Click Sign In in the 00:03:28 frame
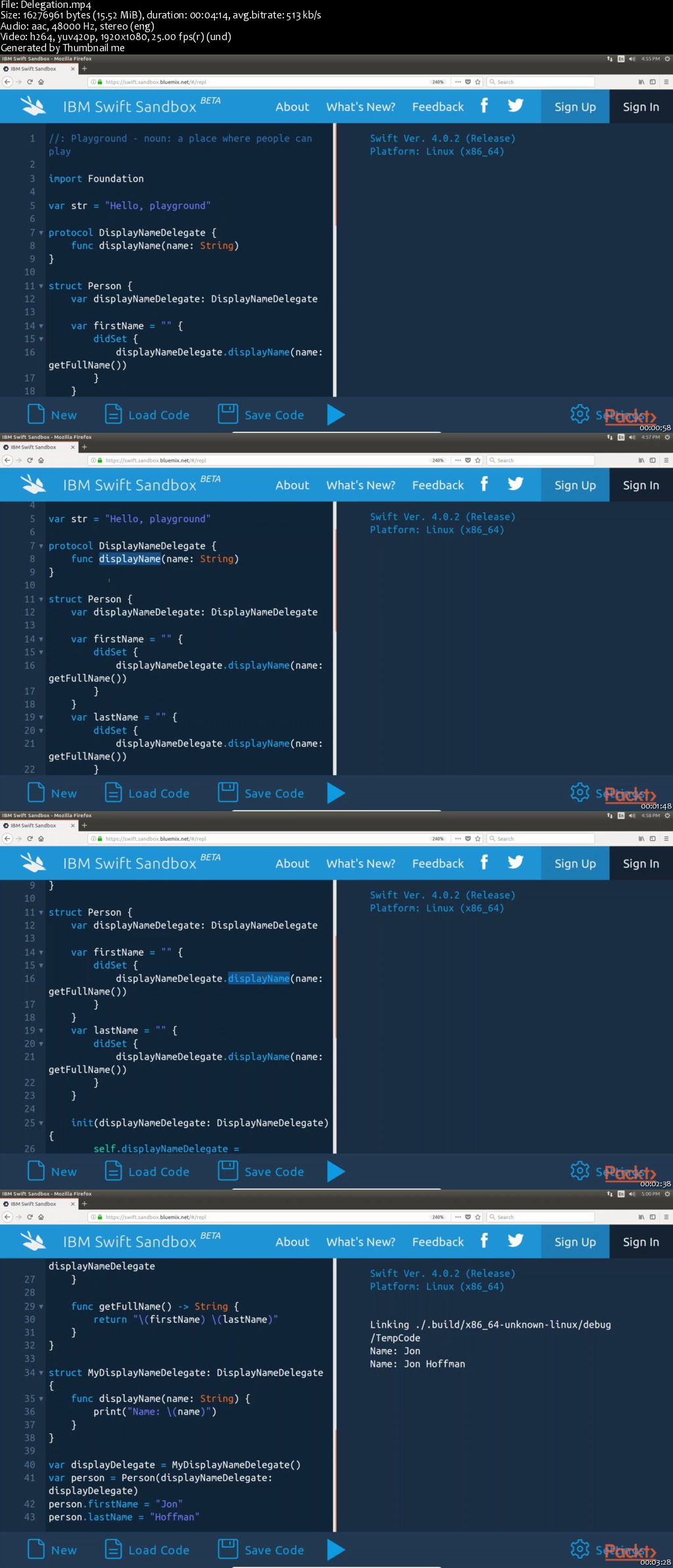The width and height of the screenshot is (673, 1568). (641, 1242)
